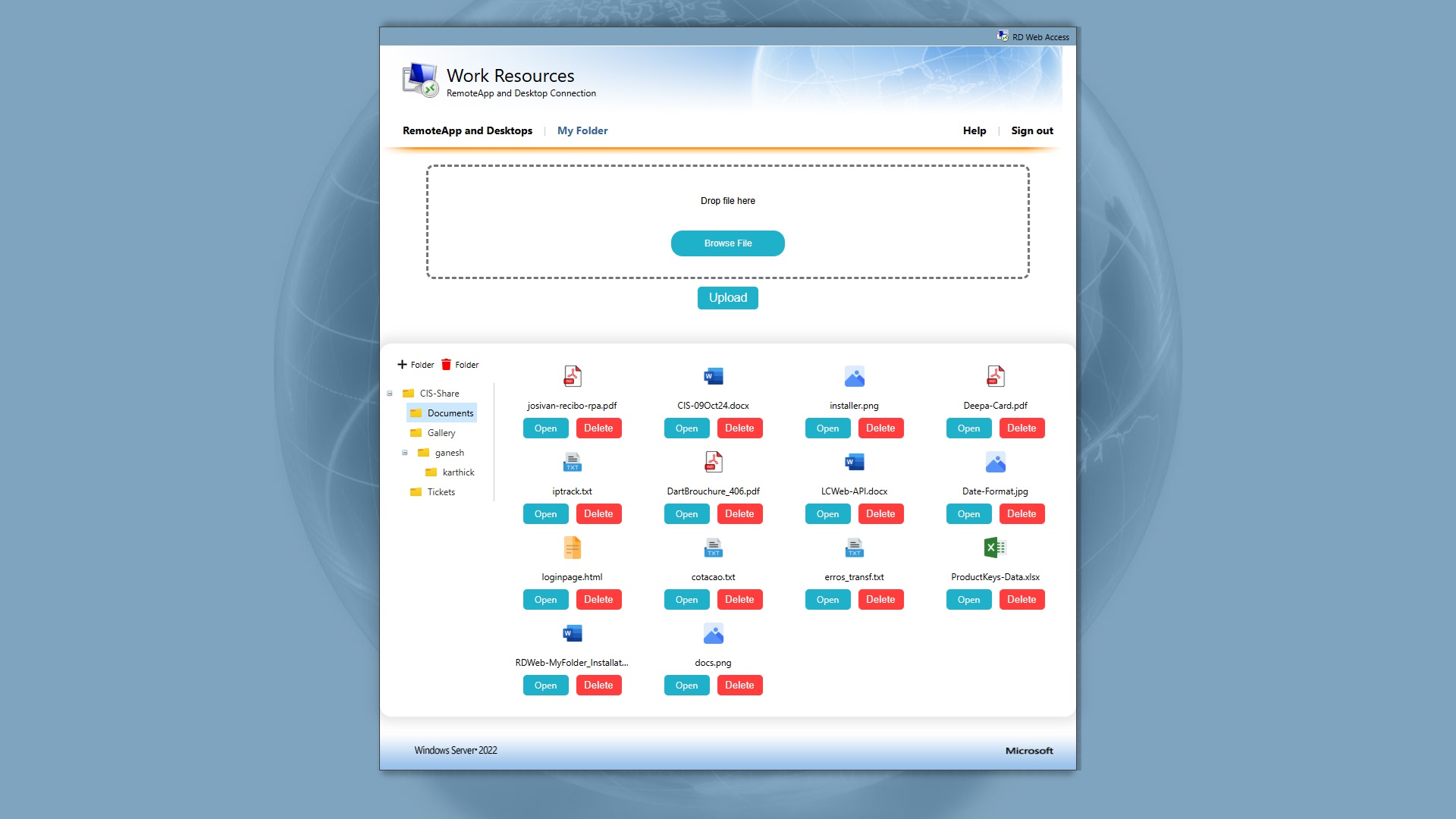Click the Date-Format.jpg image icon
The image size is (1456, 819).
996,462
